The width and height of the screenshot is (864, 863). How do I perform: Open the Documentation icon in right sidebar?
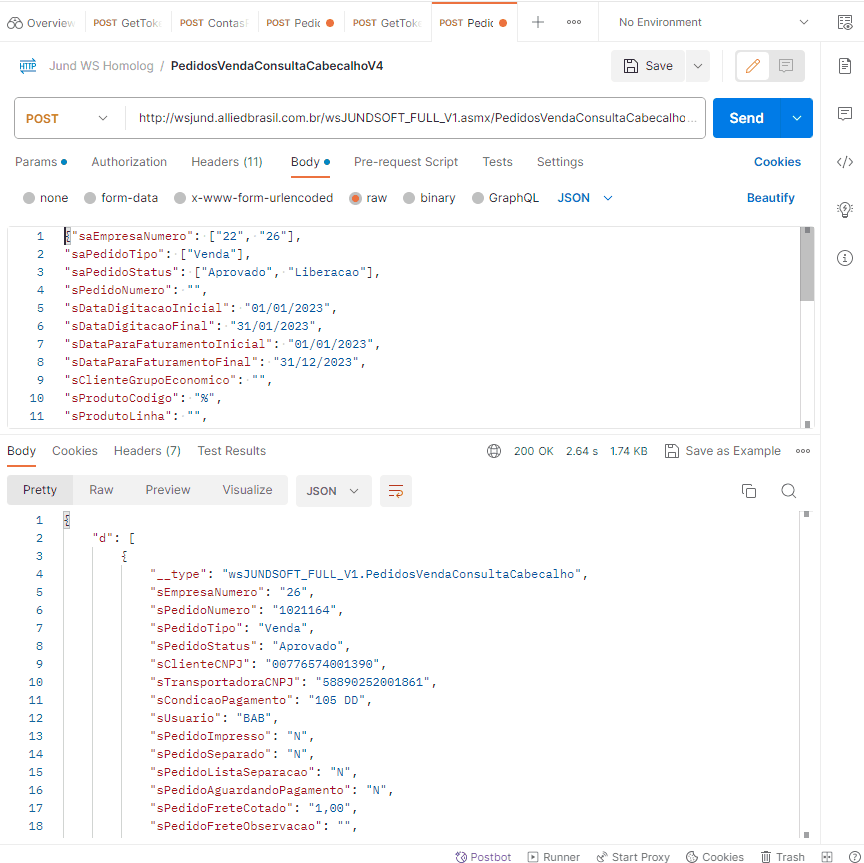tap(844, 66)
